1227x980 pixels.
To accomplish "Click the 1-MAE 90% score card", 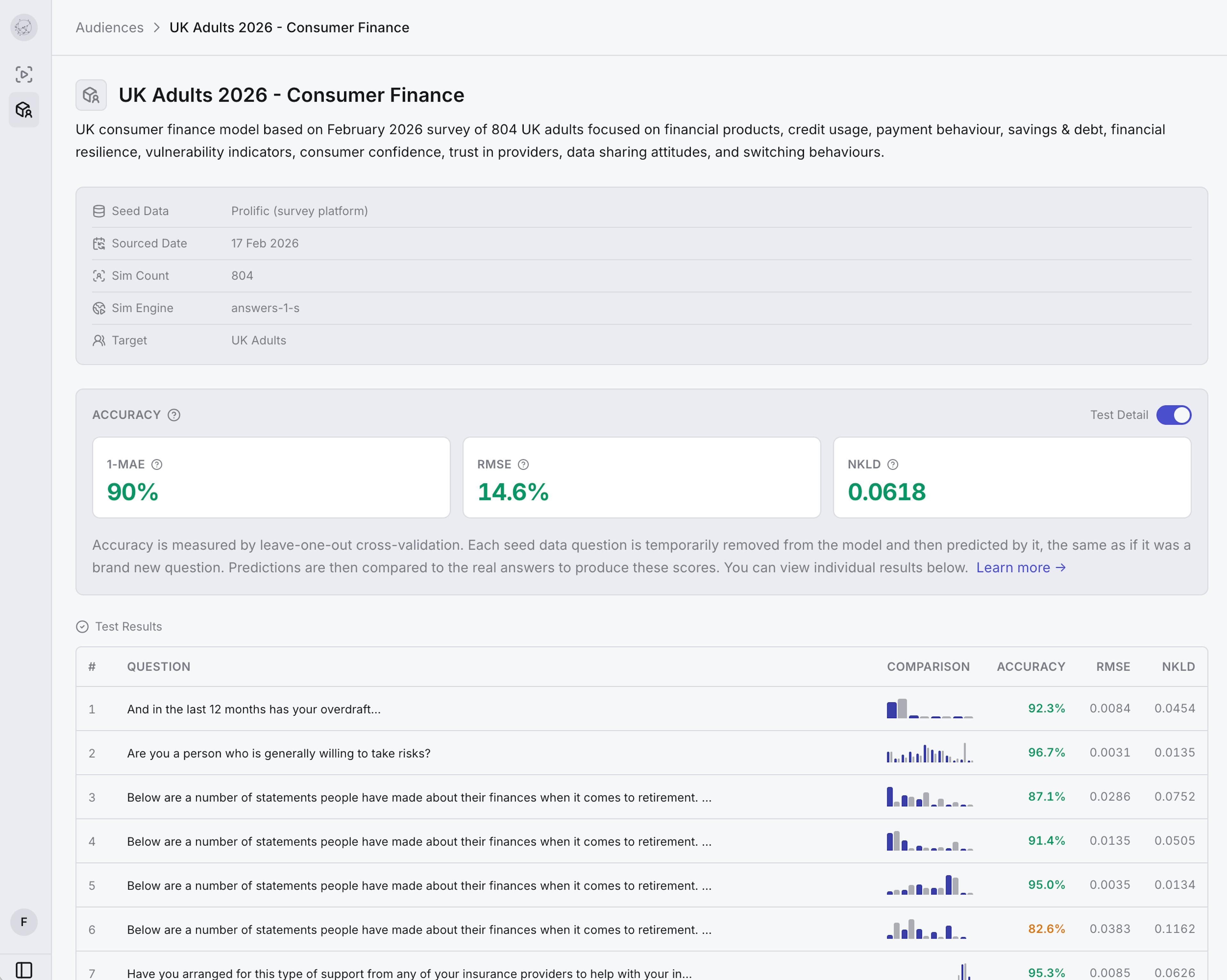I will [271, 477].
